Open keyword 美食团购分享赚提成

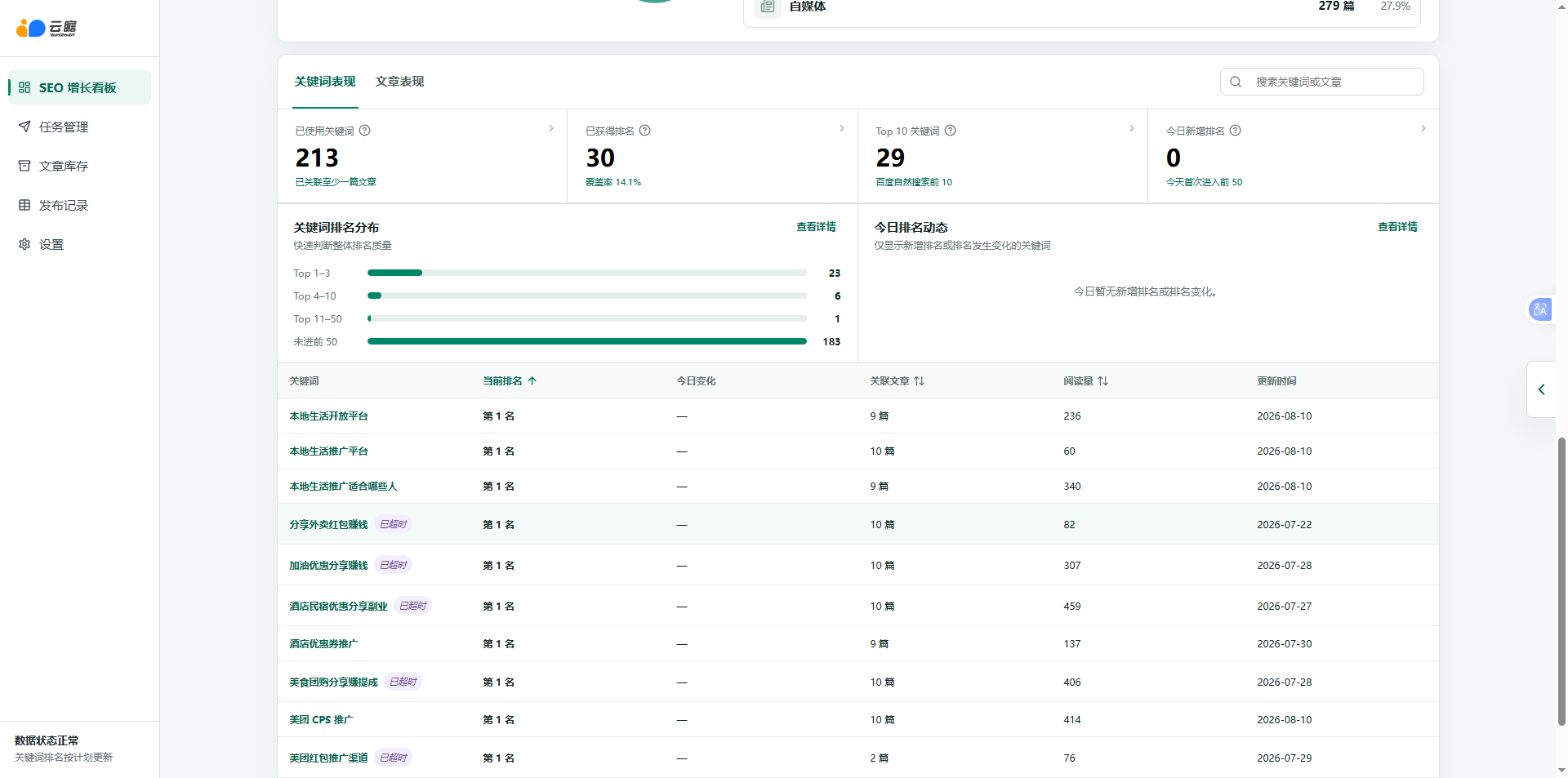tap(334, 682)
